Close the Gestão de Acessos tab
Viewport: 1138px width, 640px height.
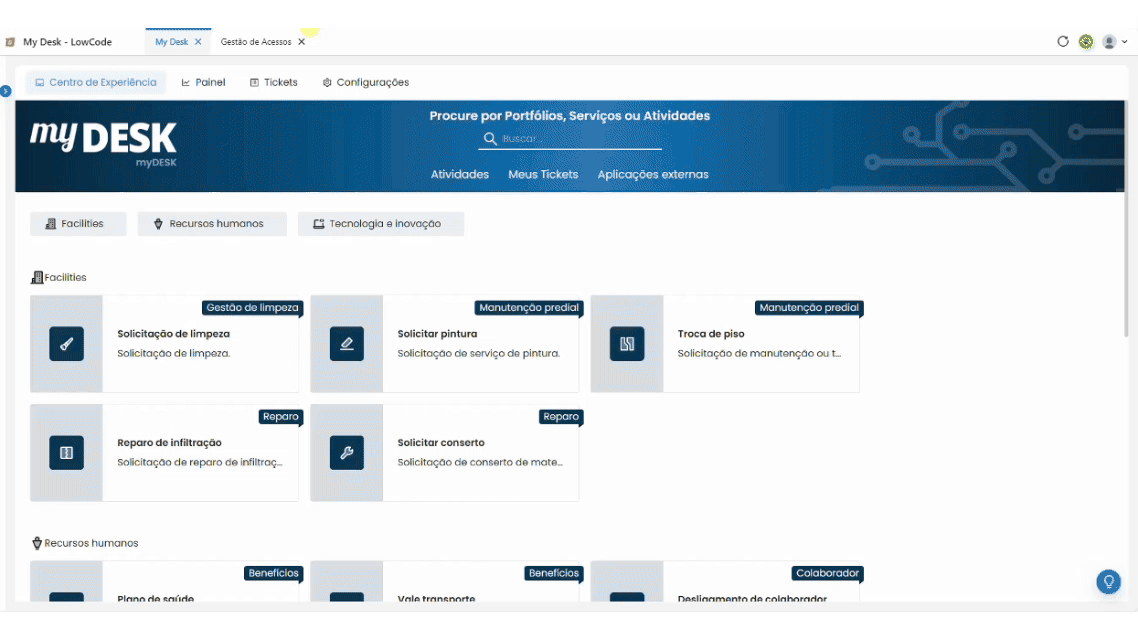(x=302, y=42)
